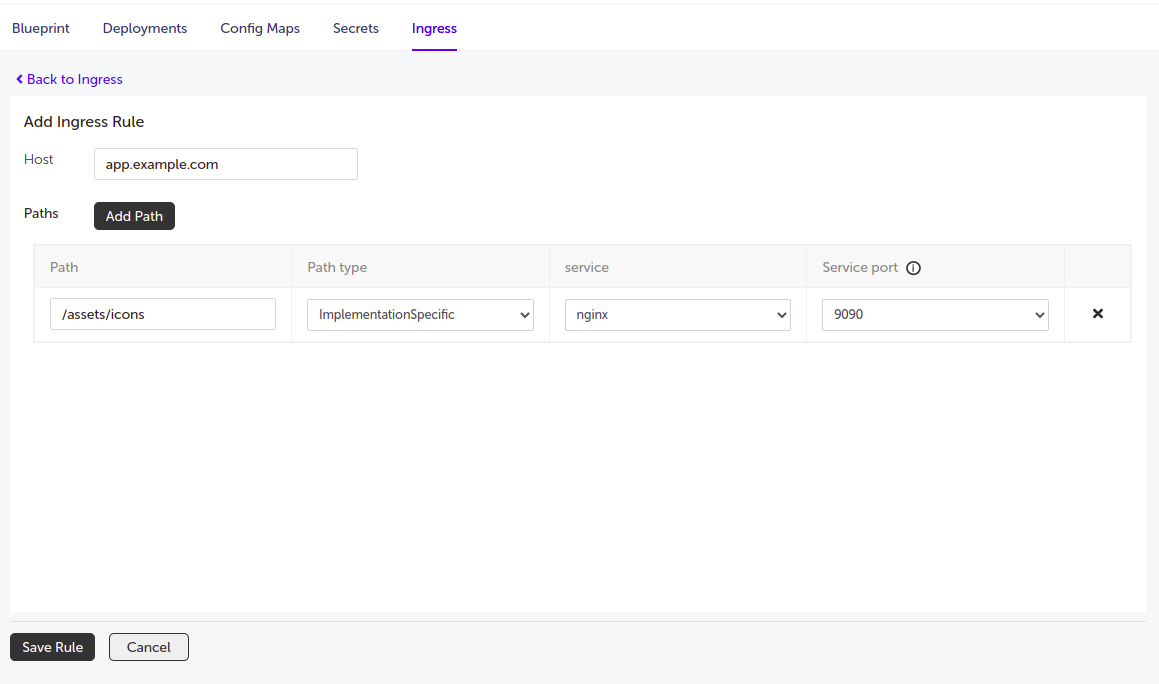The height and width of the screenshot is (684, 1159).
Task: Click the back chevron arrow icon
Action: click(19, 79)
